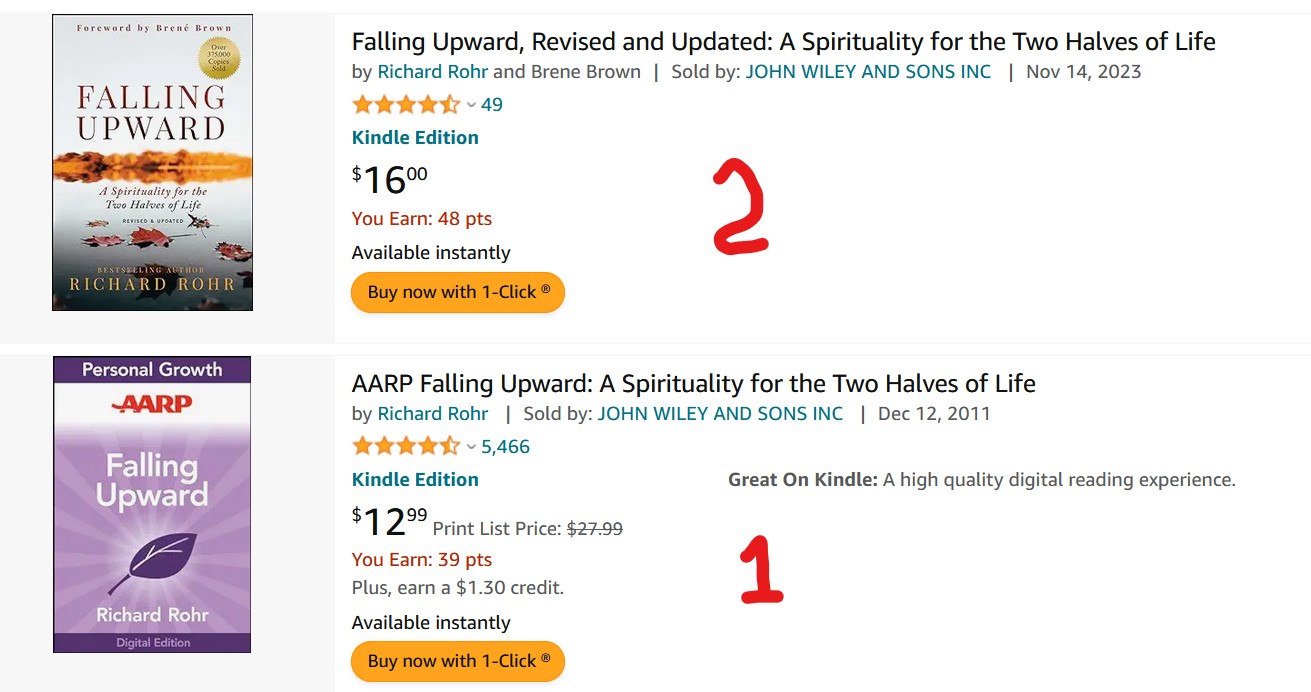Buy the AARP edition with 1-Click
This screenshot has height=692, width=1311.
point(457,661)
